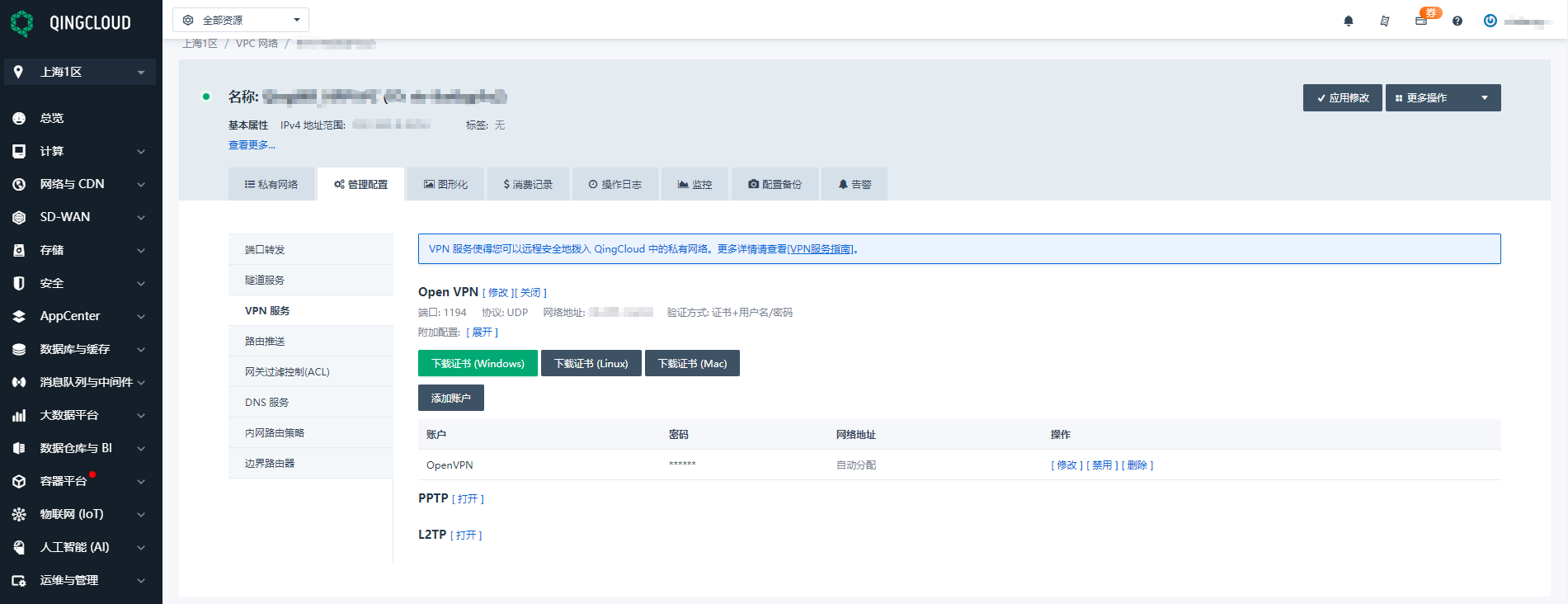Select 隧道服务 in the side menu
This screenshot has height=604, width=1568.
click(x=311, y=280)
